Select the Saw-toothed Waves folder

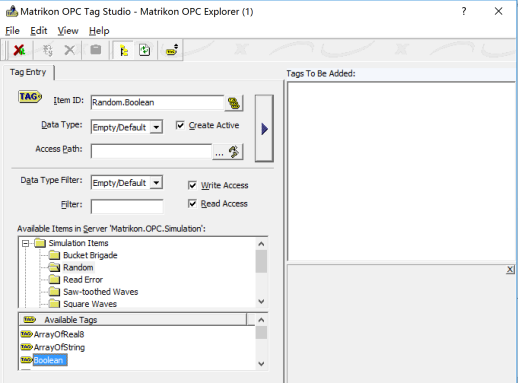pyautogui.click(x=101, y=292)
